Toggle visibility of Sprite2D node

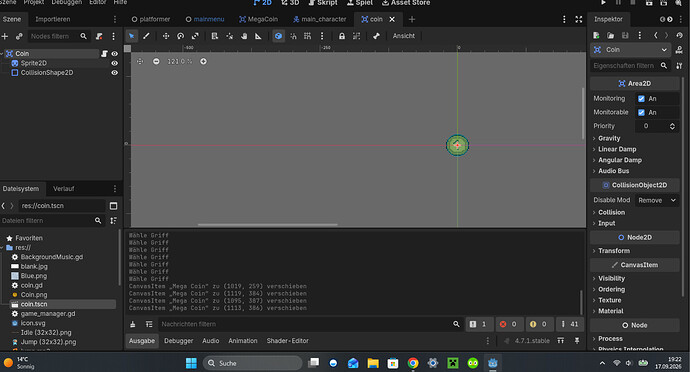(x=114, y=63)
